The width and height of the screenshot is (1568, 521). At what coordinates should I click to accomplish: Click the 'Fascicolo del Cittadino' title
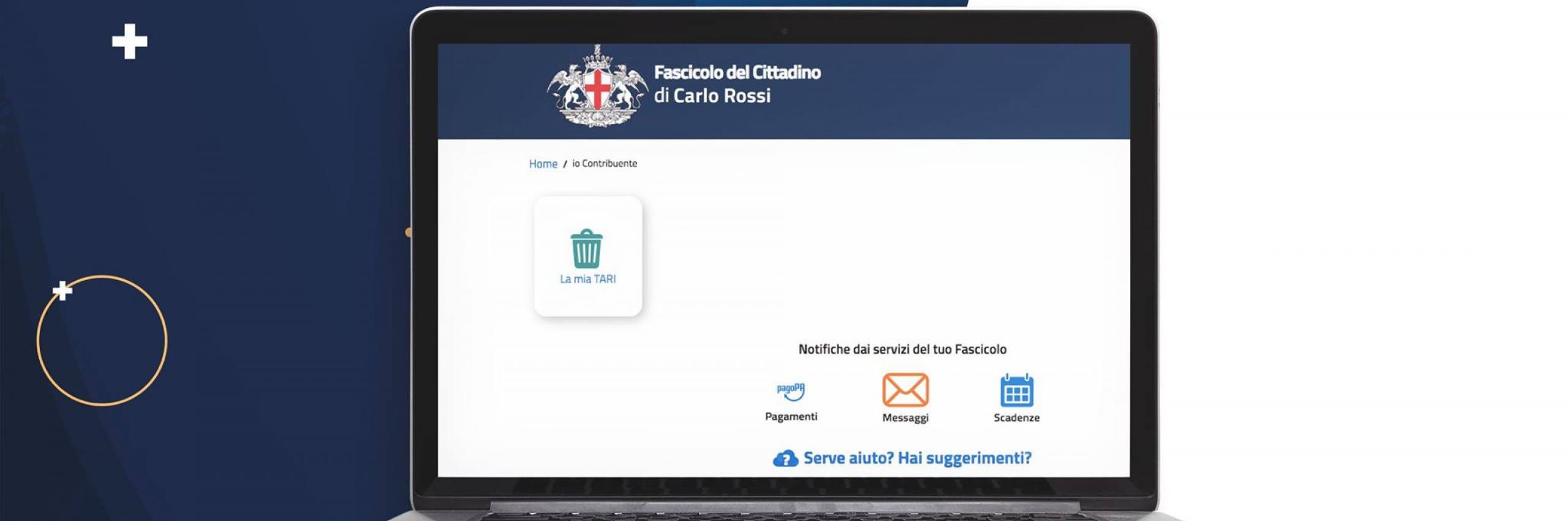click(737, 72)
